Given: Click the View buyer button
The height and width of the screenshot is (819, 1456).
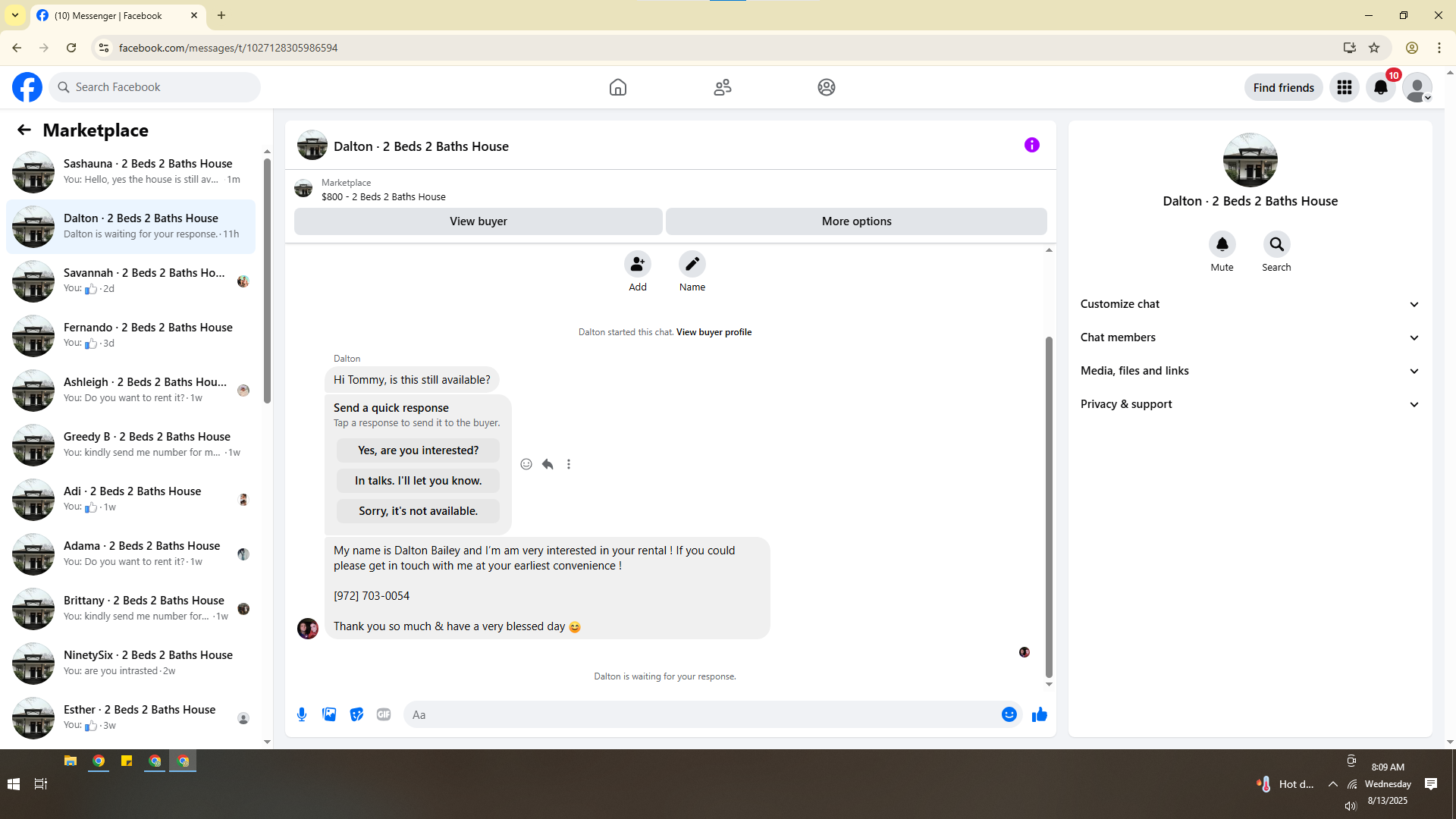Looking at the screenshot, I should point(478,221).
